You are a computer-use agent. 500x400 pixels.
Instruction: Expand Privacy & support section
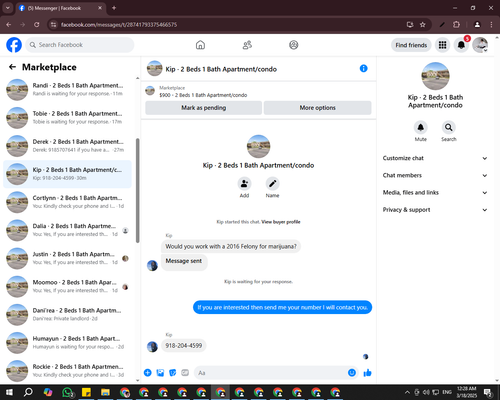435,210
